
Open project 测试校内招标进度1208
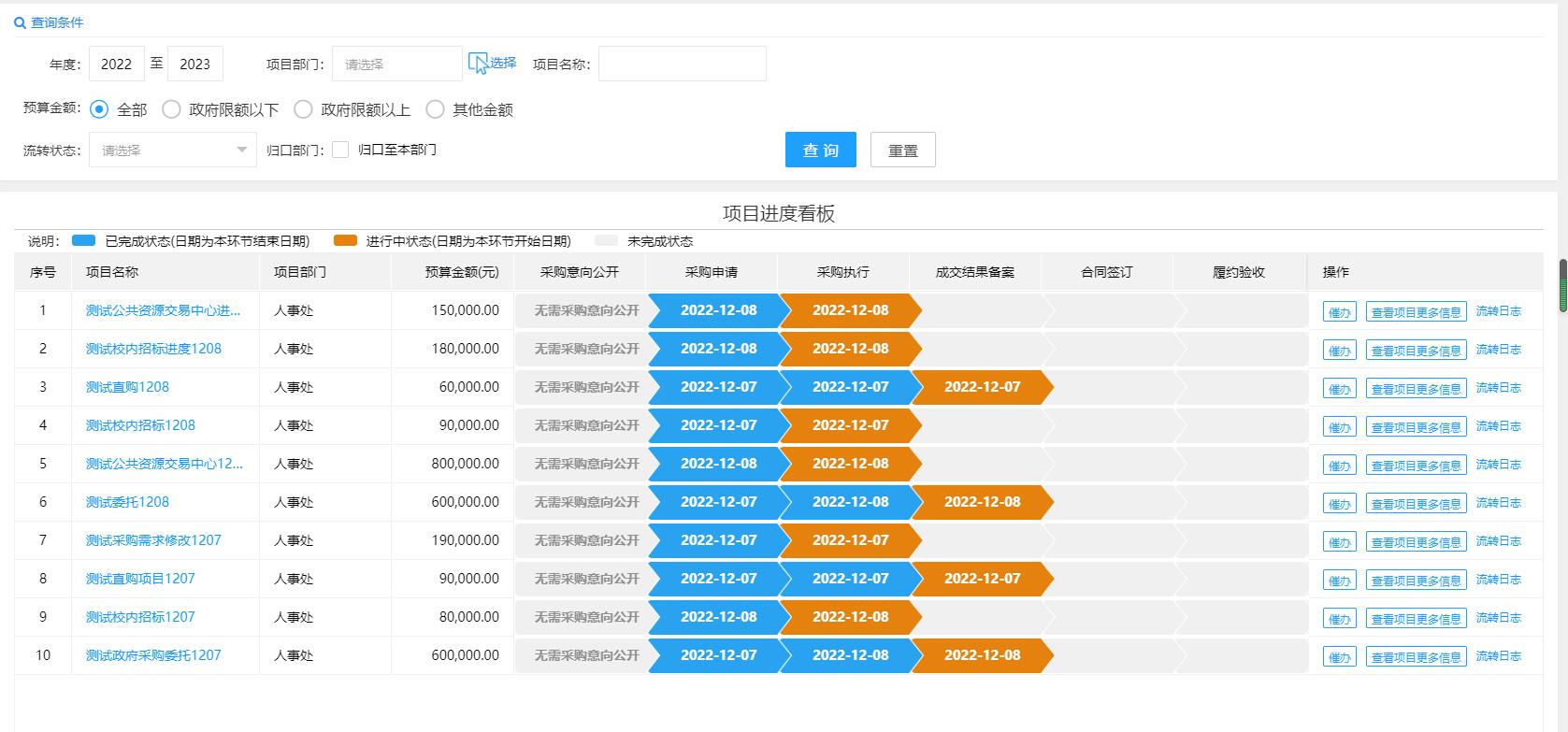click(153, 349)
